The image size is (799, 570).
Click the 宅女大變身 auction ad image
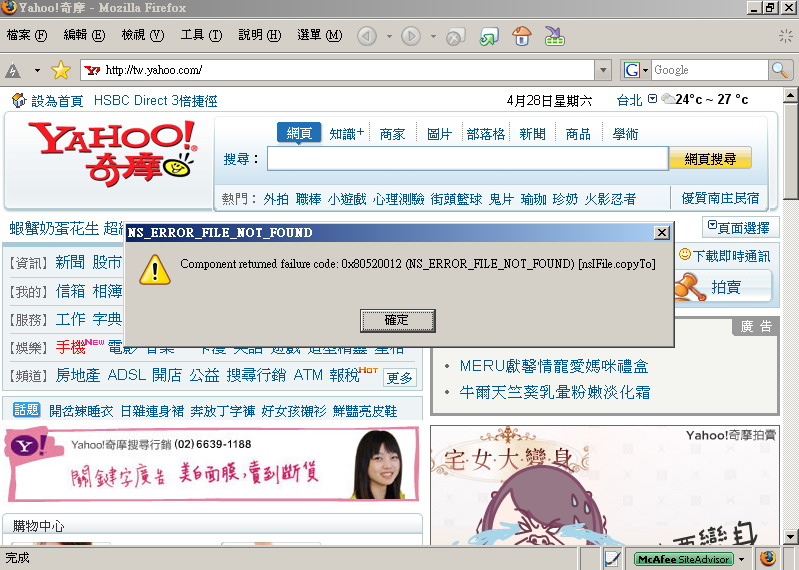pyautogui.click(x=604, y=485)
